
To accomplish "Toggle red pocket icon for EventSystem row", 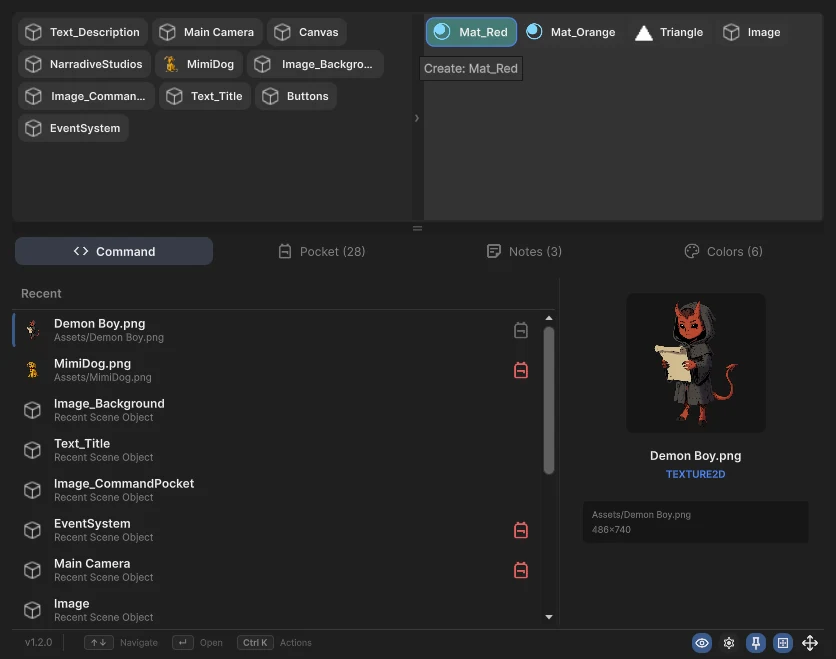I will coord(521,530).
